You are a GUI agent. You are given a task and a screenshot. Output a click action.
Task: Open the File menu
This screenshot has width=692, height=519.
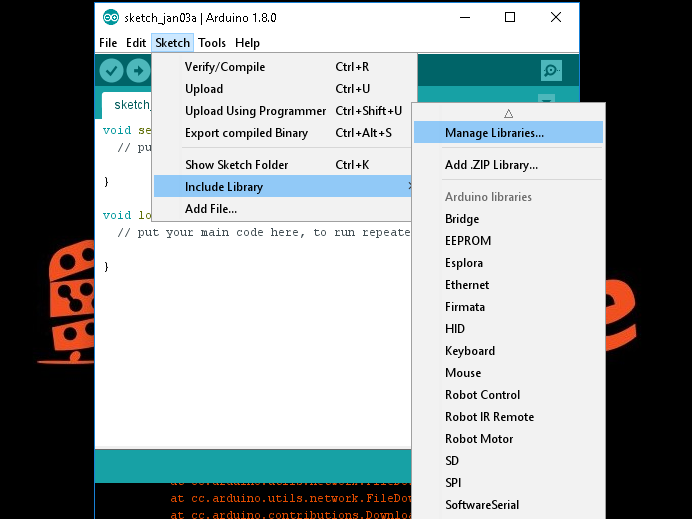click(108, 43)
